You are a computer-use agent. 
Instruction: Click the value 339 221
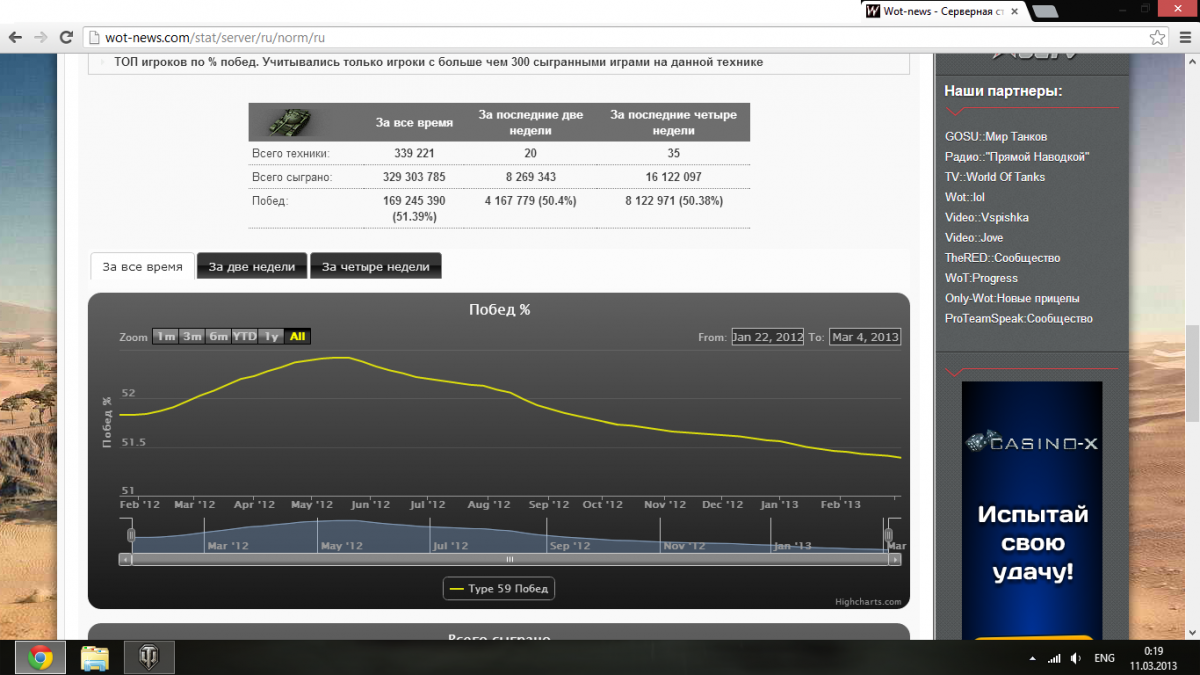tap(414, 153)
